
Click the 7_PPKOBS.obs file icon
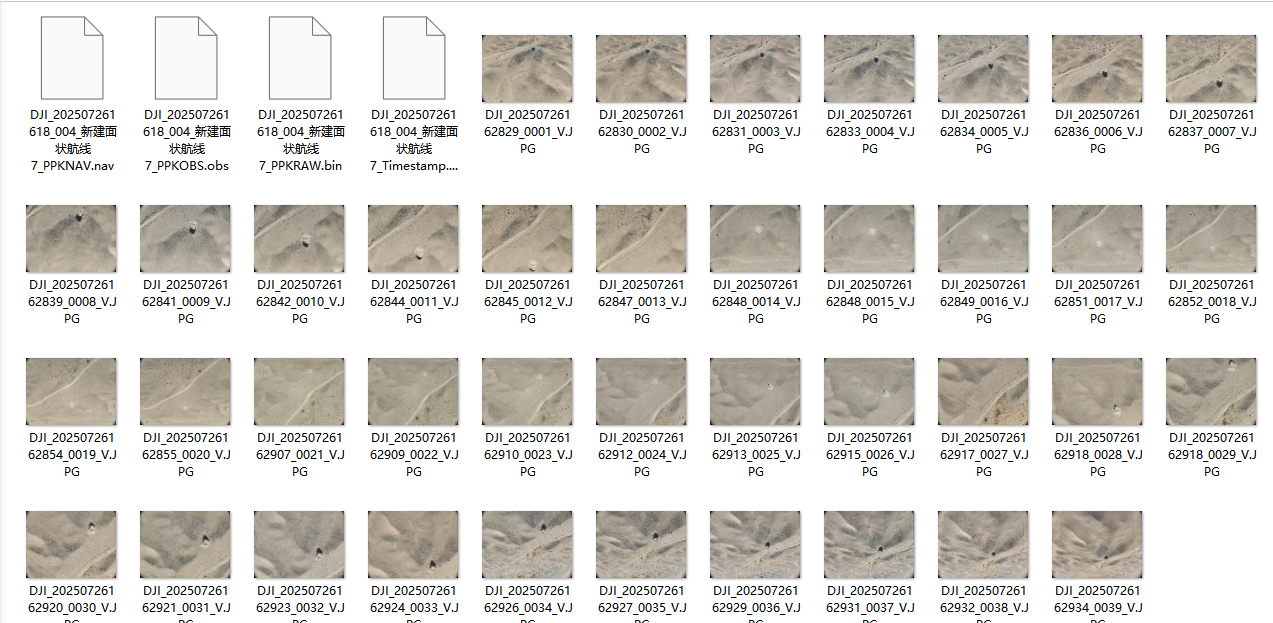[185, 58]
